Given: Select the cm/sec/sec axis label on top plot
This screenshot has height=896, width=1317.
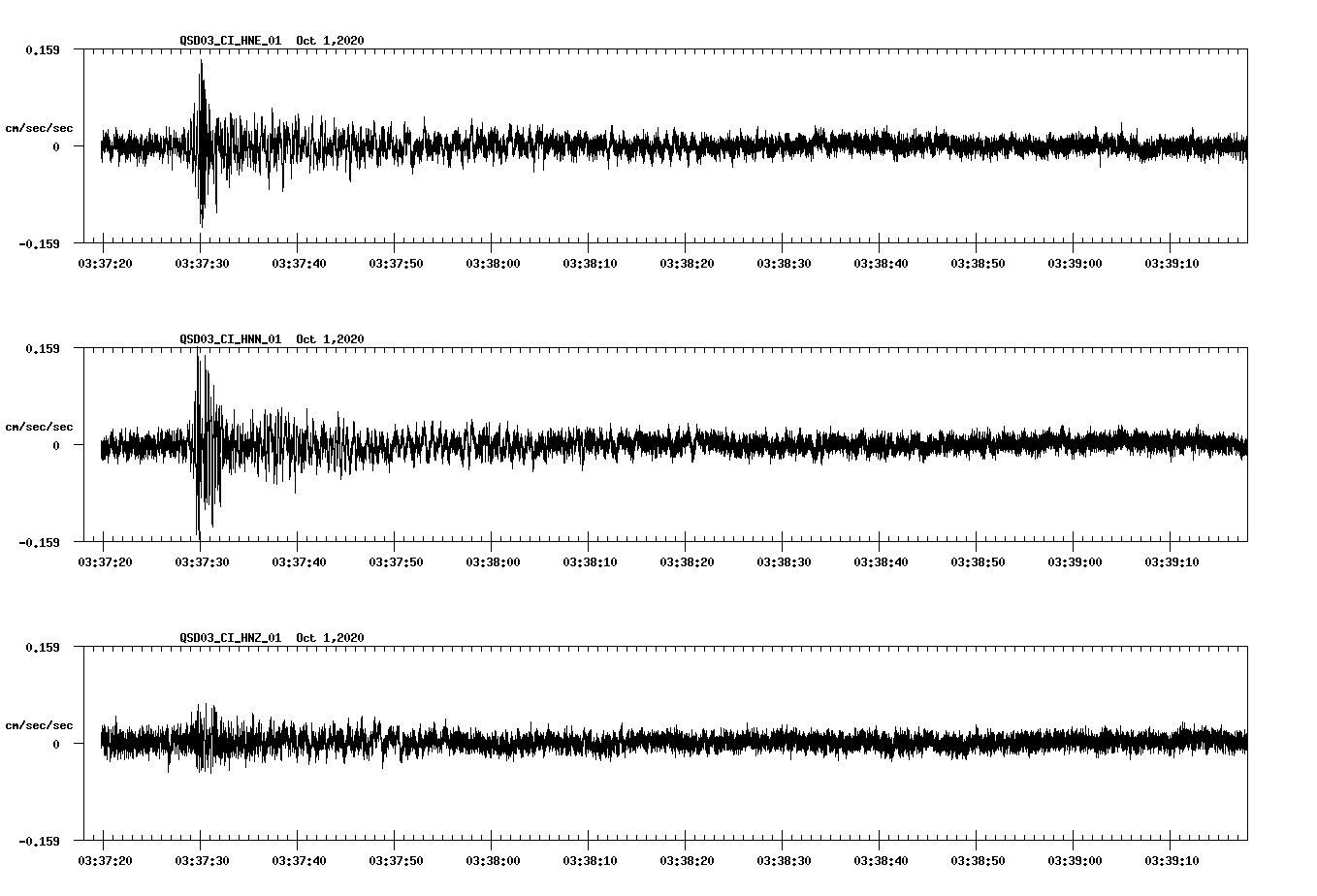Looking at the screenshot, I should click(40, 127).
